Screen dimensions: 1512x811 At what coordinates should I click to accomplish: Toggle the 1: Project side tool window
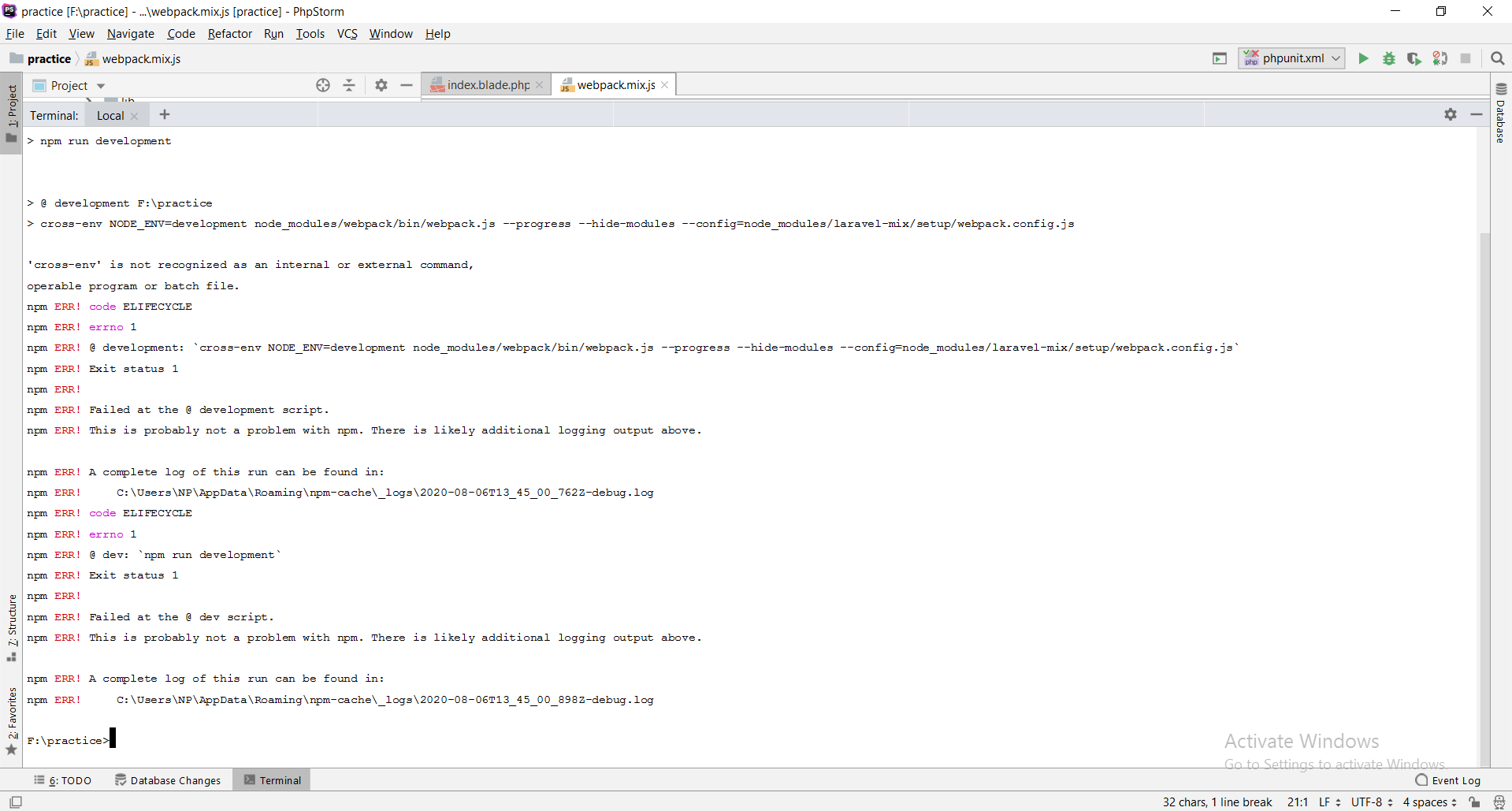click(x=12, y=113)
